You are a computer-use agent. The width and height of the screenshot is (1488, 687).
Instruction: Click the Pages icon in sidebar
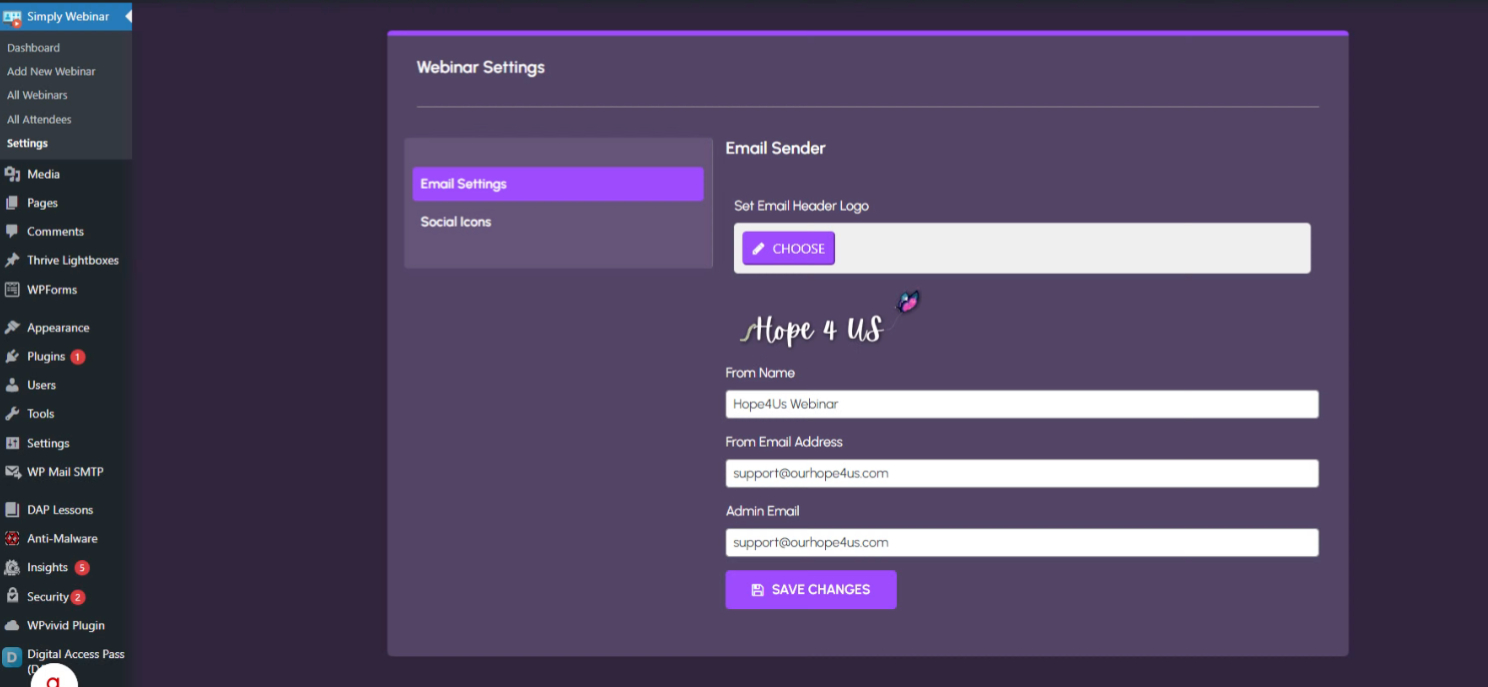pyautogui.click(x=12, y=203)
